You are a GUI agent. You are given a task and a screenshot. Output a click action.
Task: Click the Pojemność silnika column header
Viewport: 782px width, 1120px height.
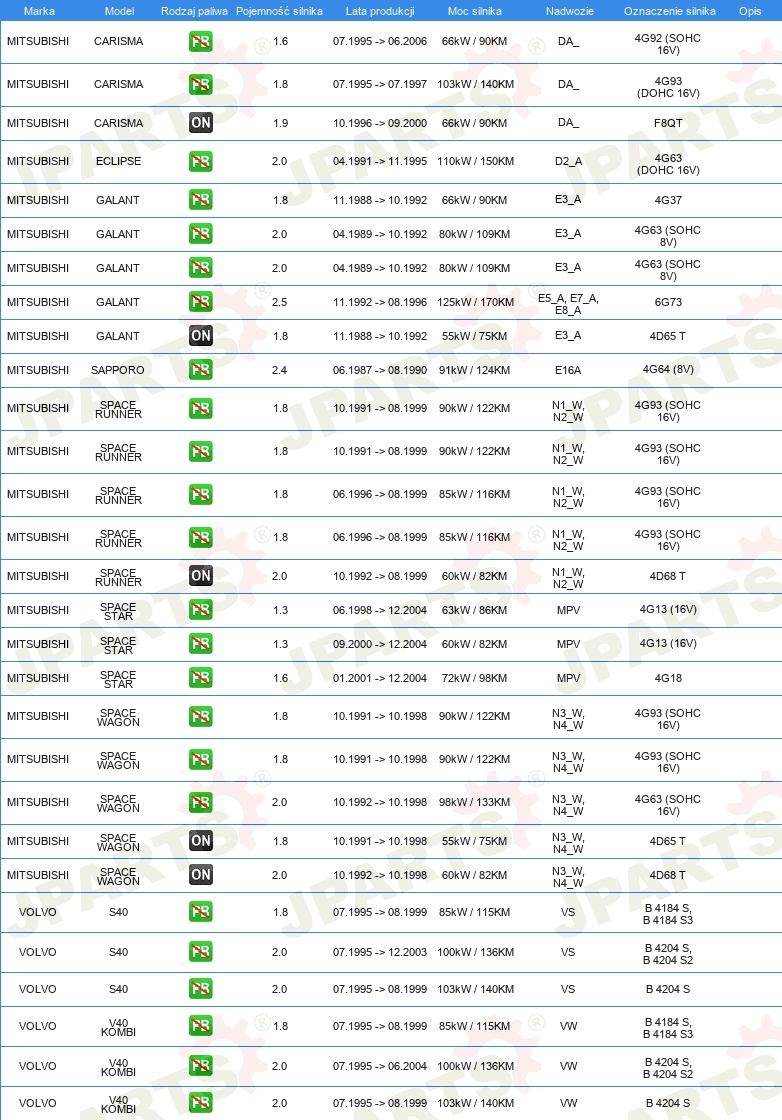[x=279, y=11]
